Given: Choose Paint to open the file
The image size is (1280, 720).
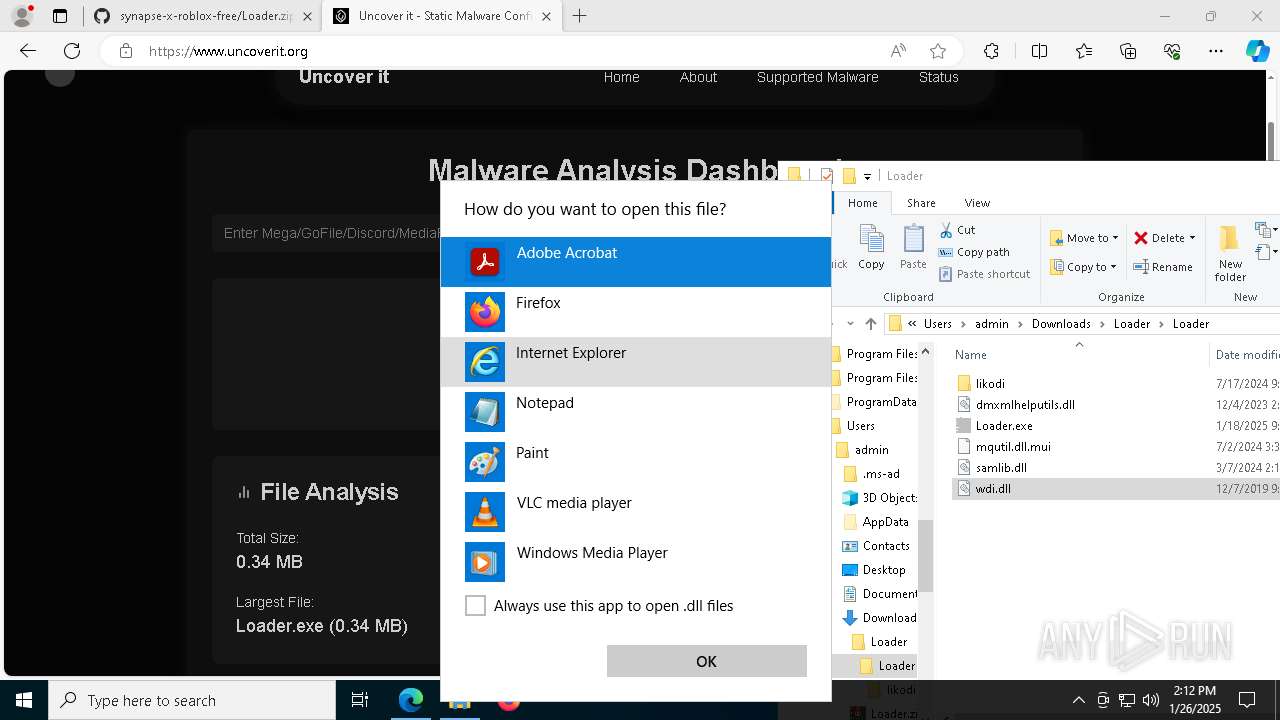Looking at the screenshot, I should click(x=636, y=462).
